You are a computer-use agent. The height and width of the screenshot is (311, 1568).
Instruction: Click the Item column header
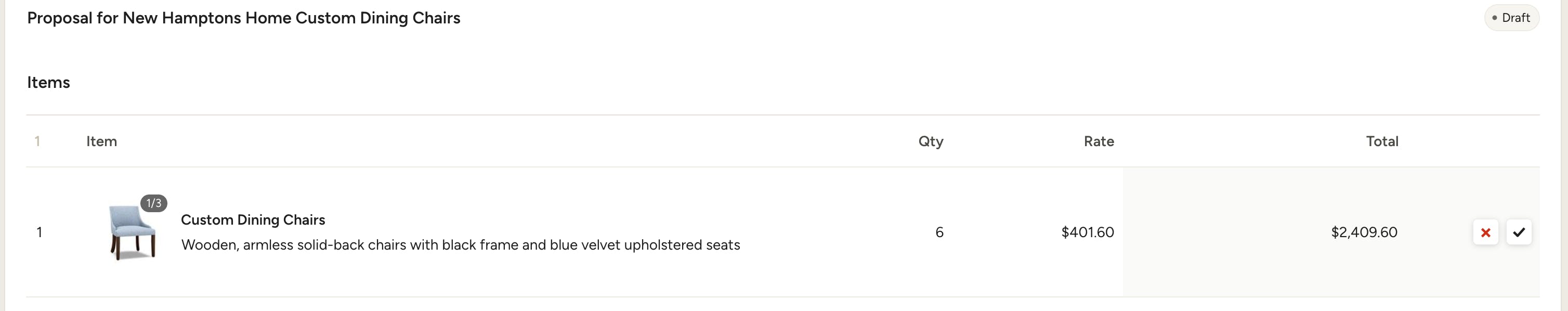pyautogui.click(x=102, y=142)
